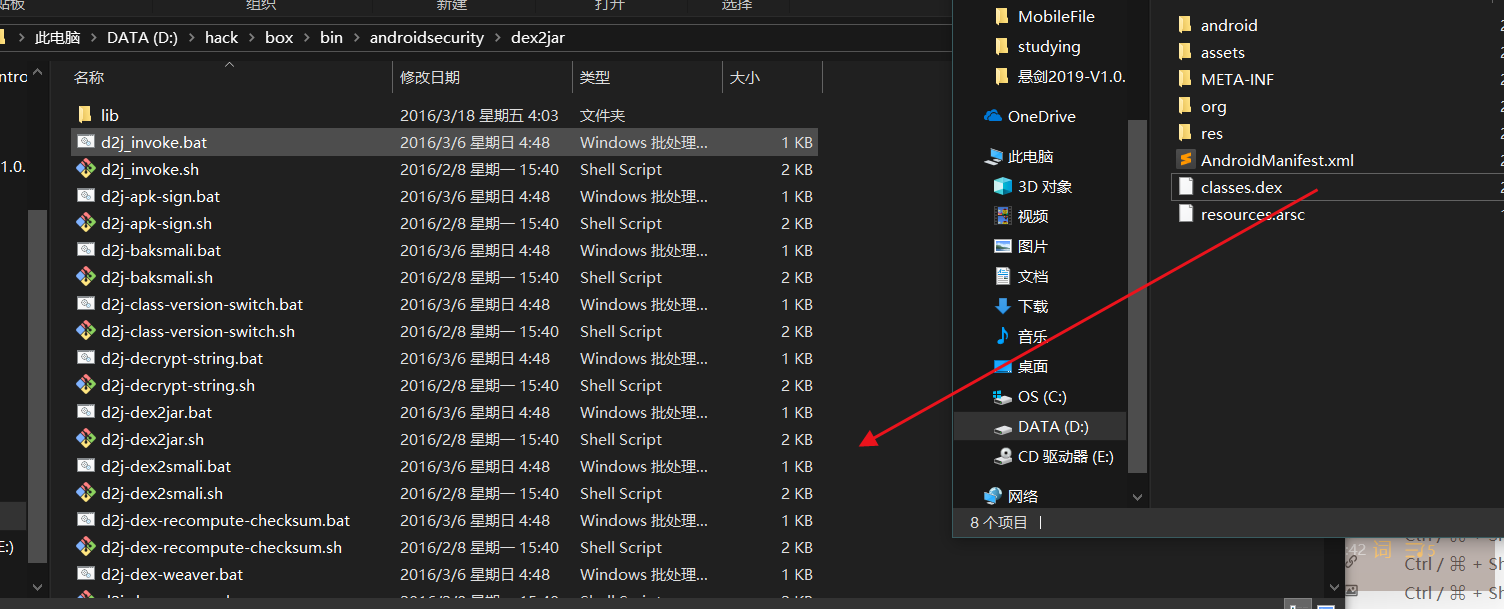Expand breadcrumb arrow after hack

251,37
